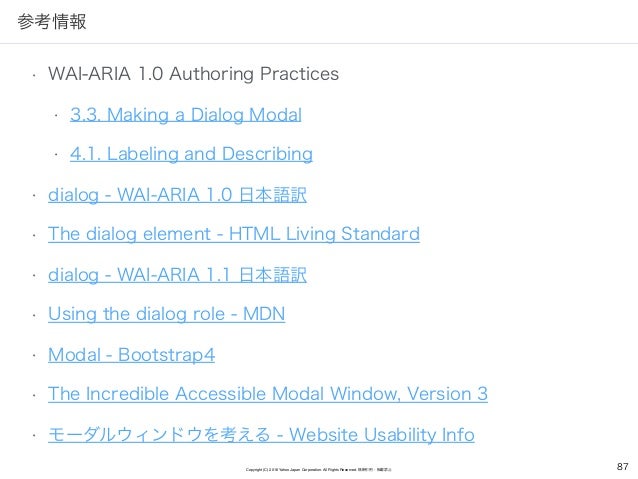The height and width of the screenshot is (479, 638).
Task: Open the Modal - Bootstrap4 link
Action: tap(131, 355)
